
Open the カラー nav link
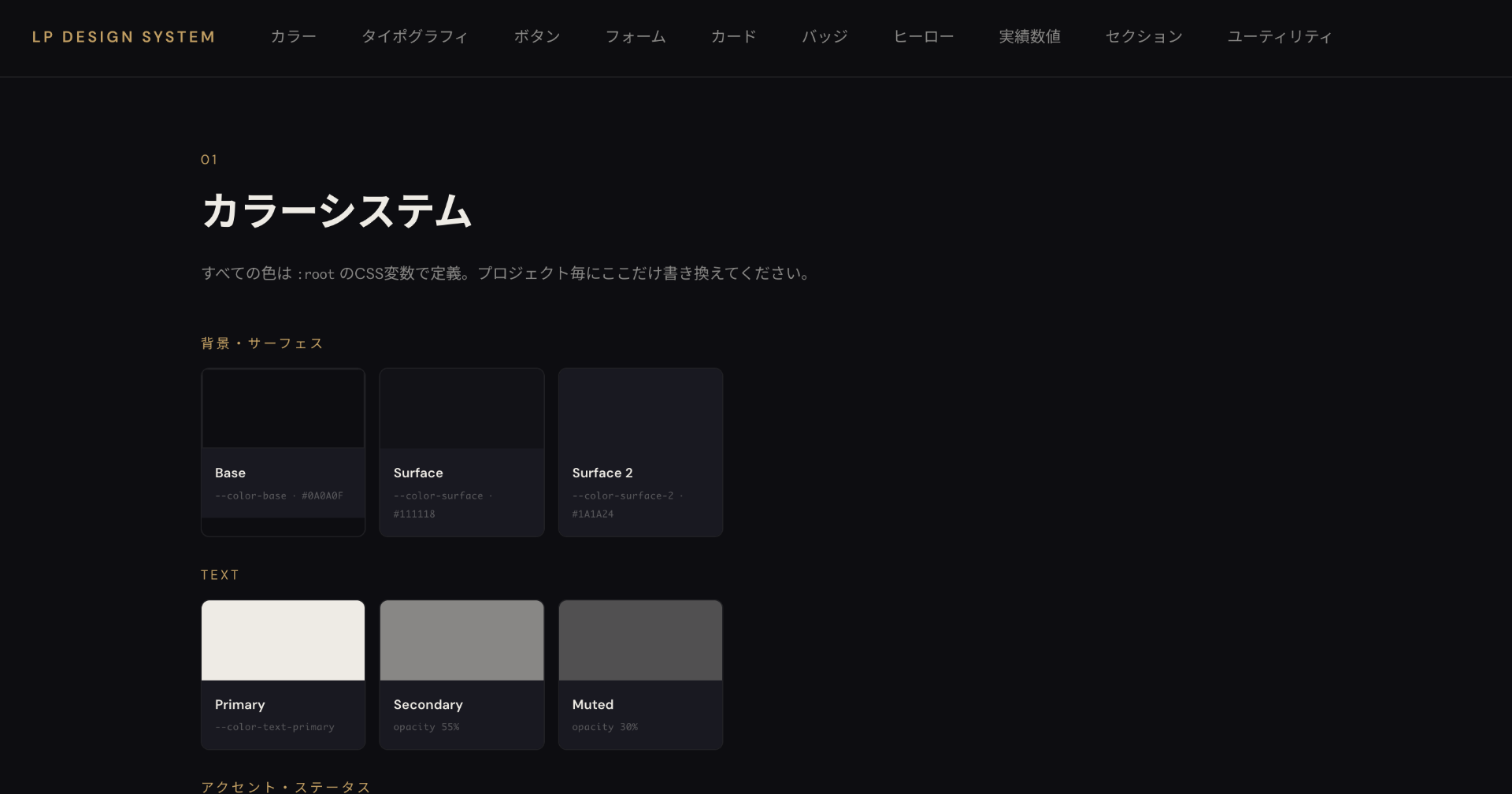coord(293,37)
